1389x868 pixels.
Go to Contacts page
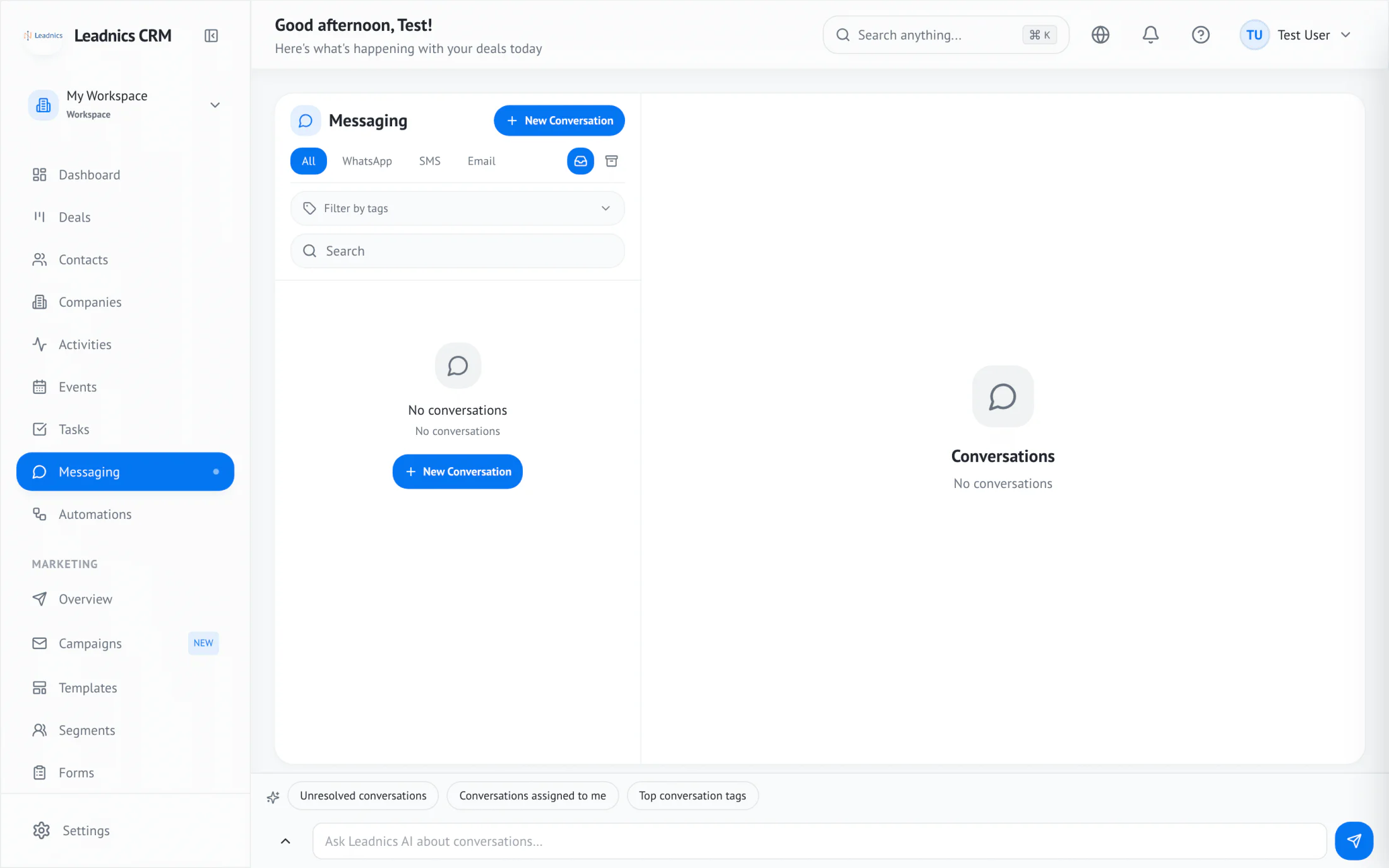[x=125, y=259]
